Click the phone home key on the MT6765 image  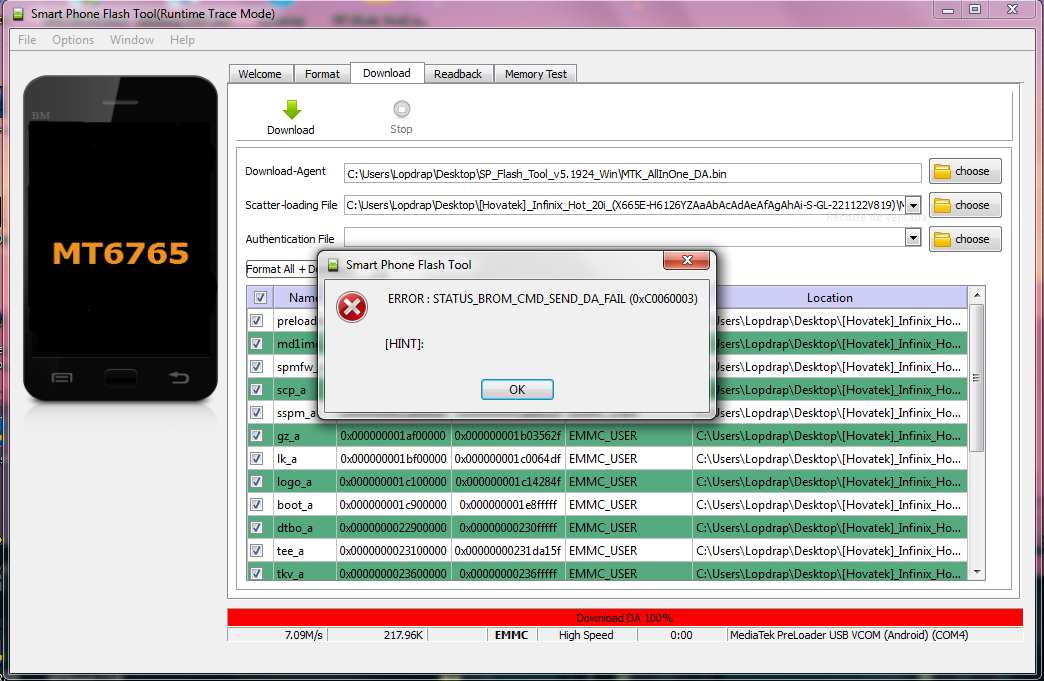point(121,377)
